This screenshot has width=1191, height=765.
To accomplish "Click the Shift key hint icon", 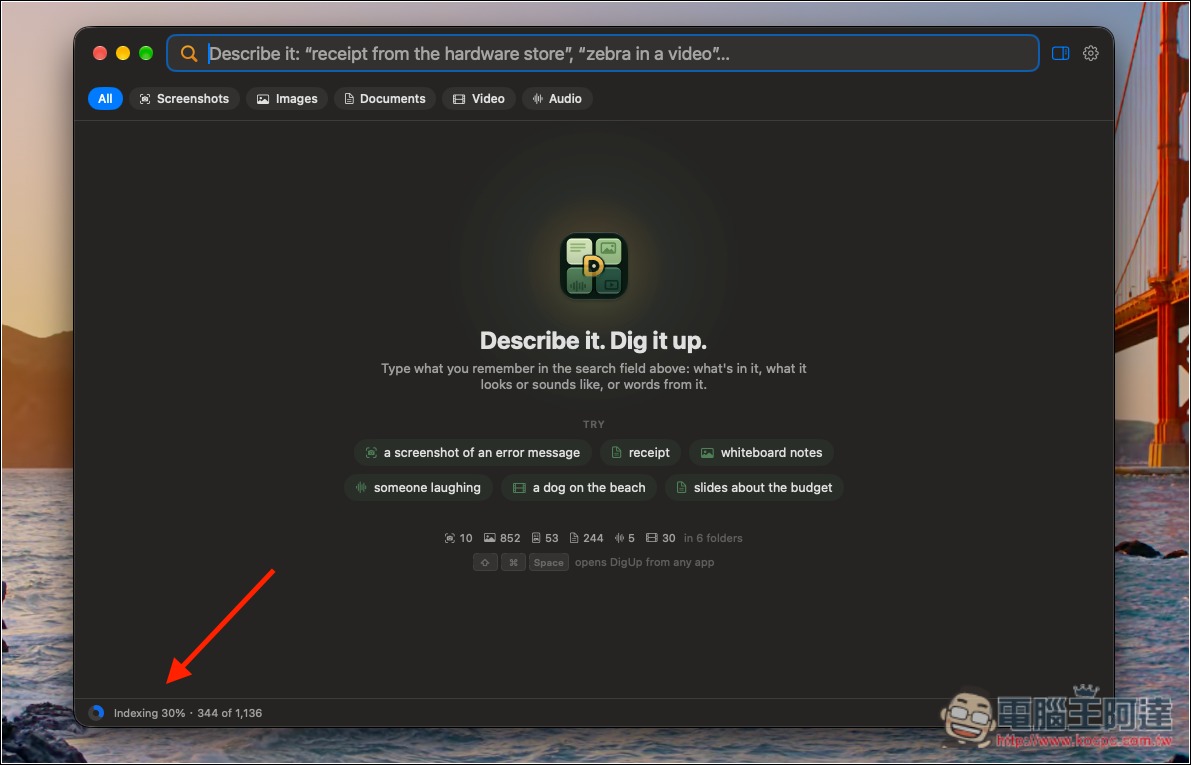I will click(x=485, y=562).
